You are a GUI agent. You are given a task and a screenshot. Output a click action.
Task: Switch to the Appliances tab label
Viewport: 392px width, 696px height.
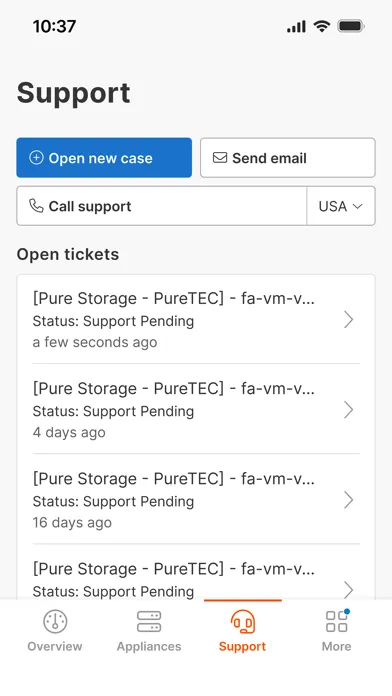pos(149,646)
